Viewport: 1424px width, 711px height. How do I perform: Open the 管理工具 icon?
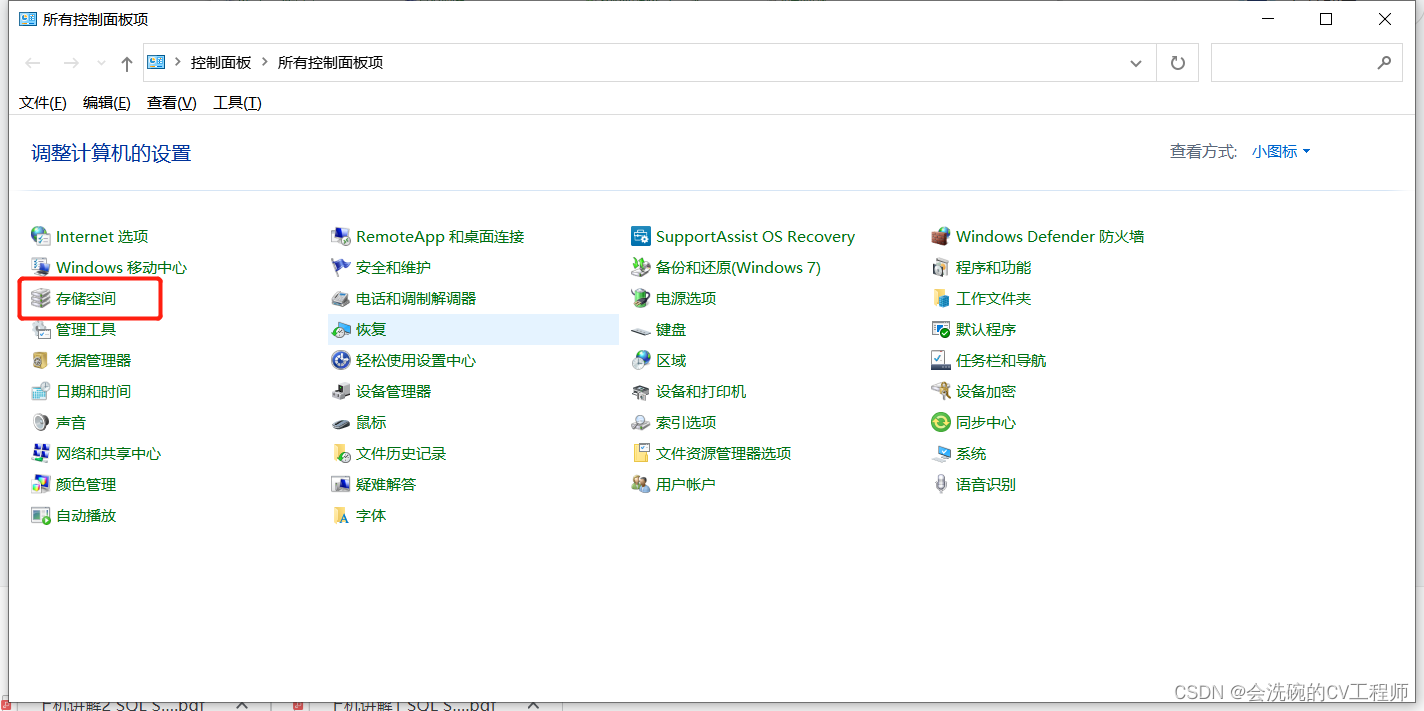coord(40,329)
